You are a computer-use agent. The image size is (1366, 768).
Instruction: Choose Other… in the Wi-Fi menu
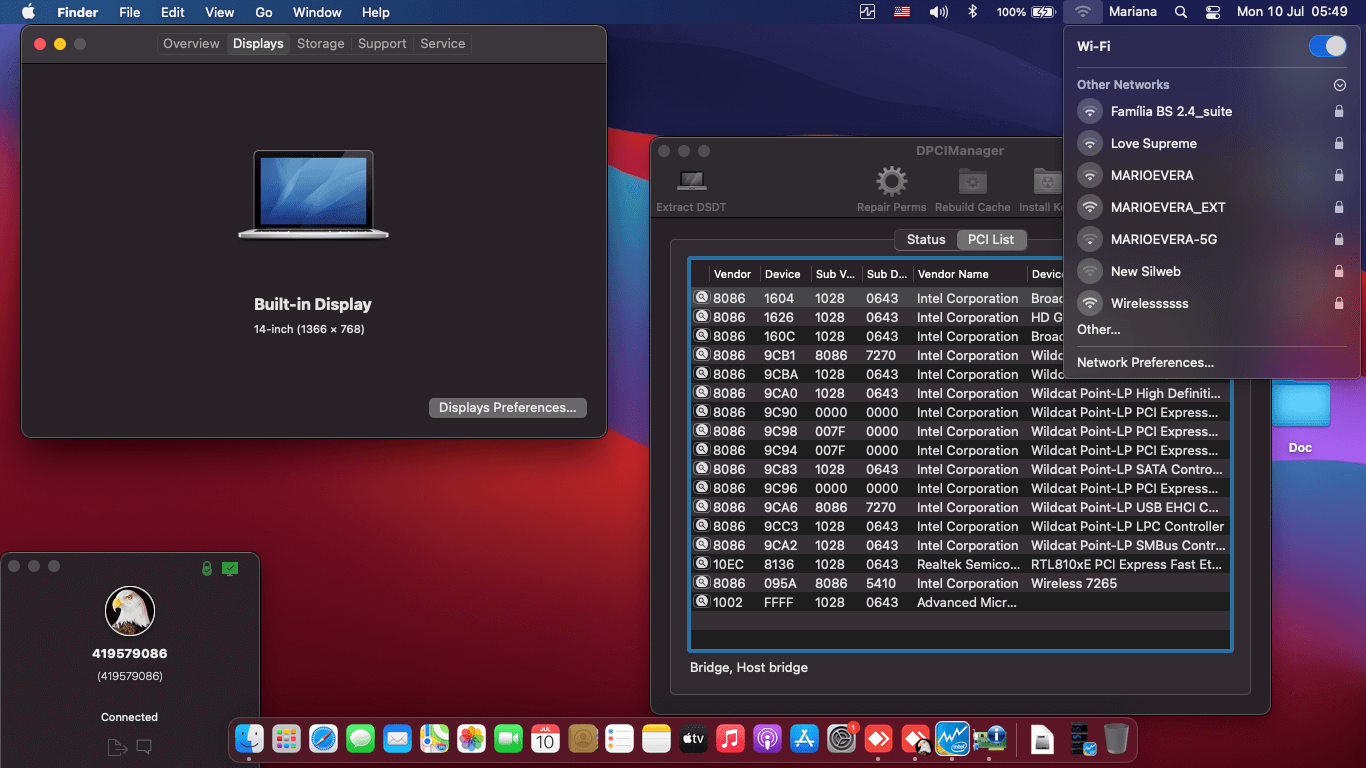tap(1098, 330)
